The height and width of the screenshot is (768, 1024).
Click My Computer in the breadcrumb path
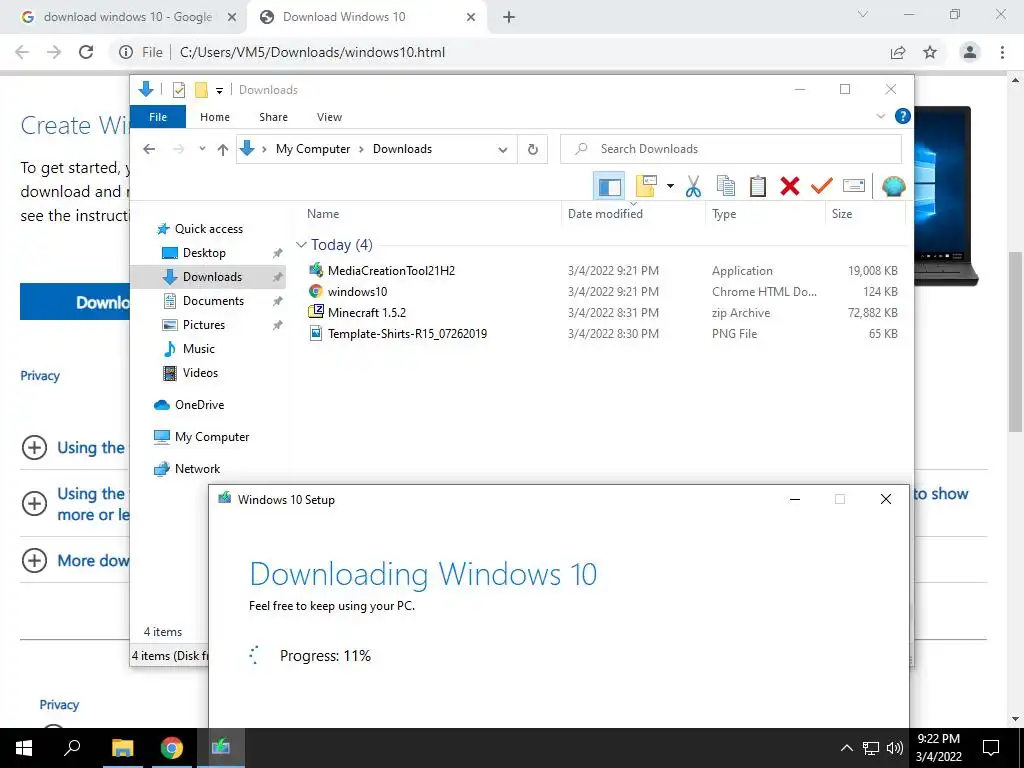click(313, 149)
